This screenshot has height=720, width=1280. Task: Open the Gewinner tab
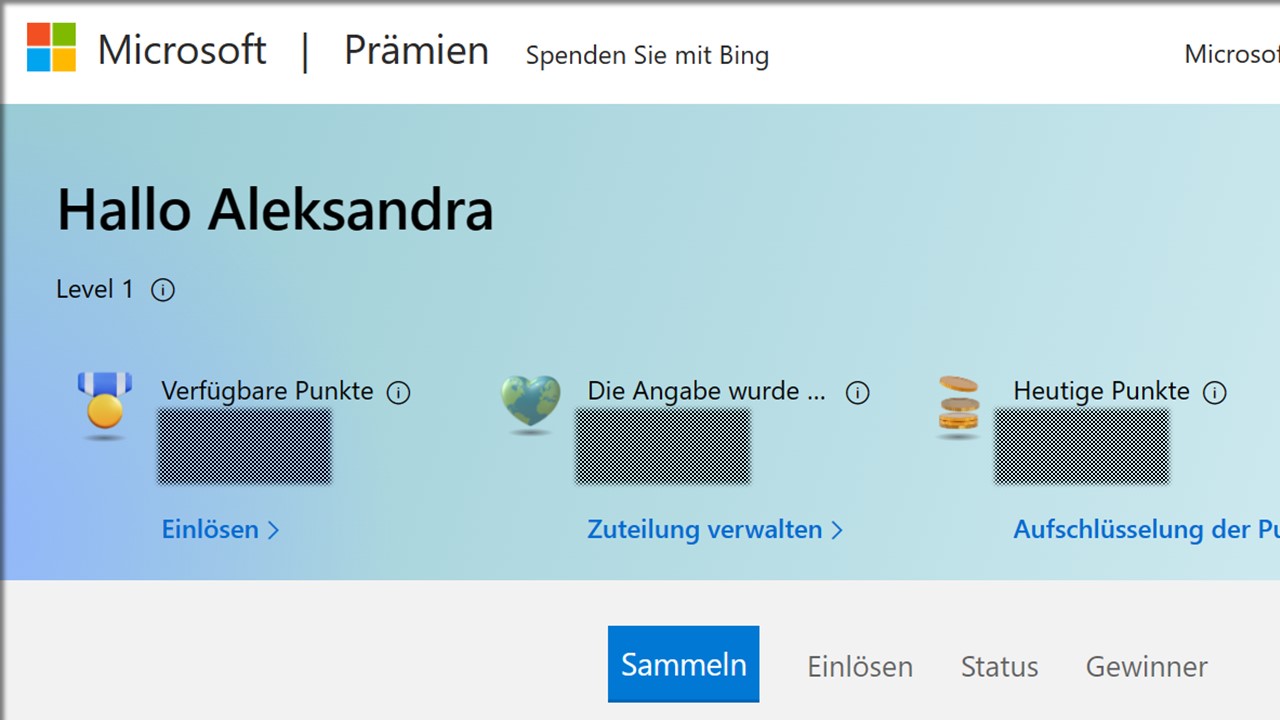pyautogui.click(x=1146, y=666)
